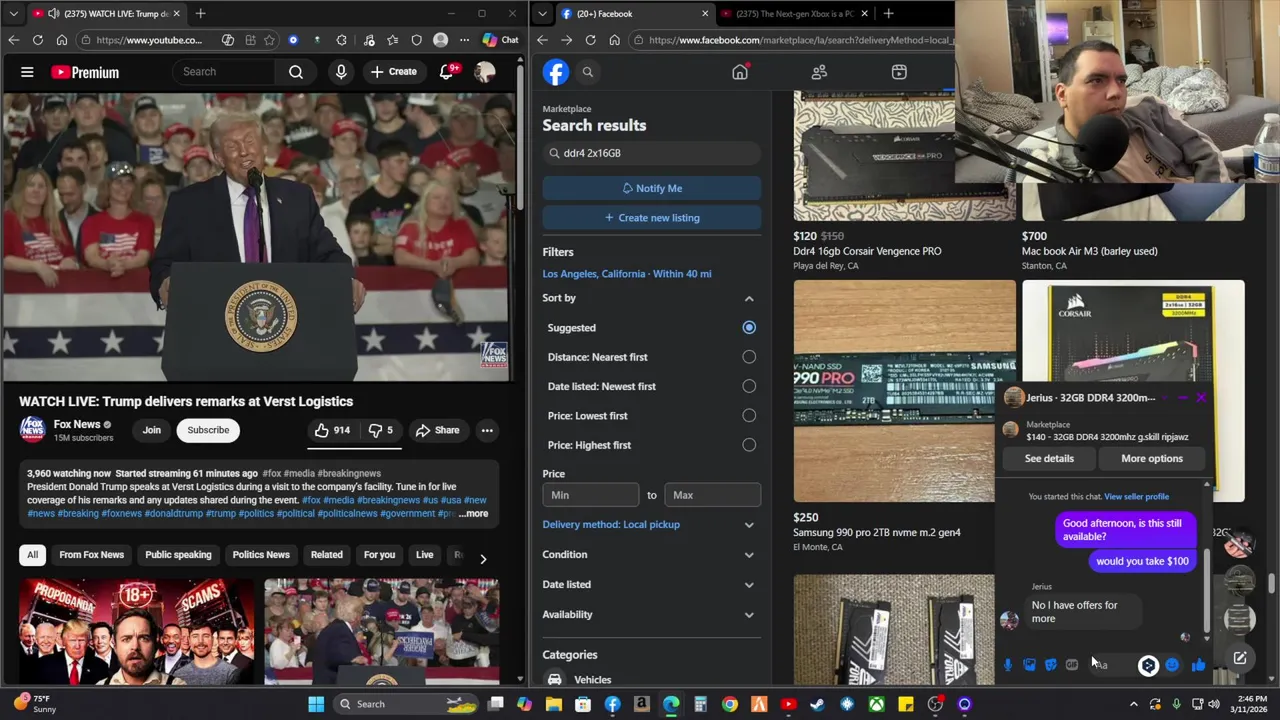This screenshot has height=720, width=1280.
Task: Record voice clip in Jerius chat
Action: tap(1007, 665)
